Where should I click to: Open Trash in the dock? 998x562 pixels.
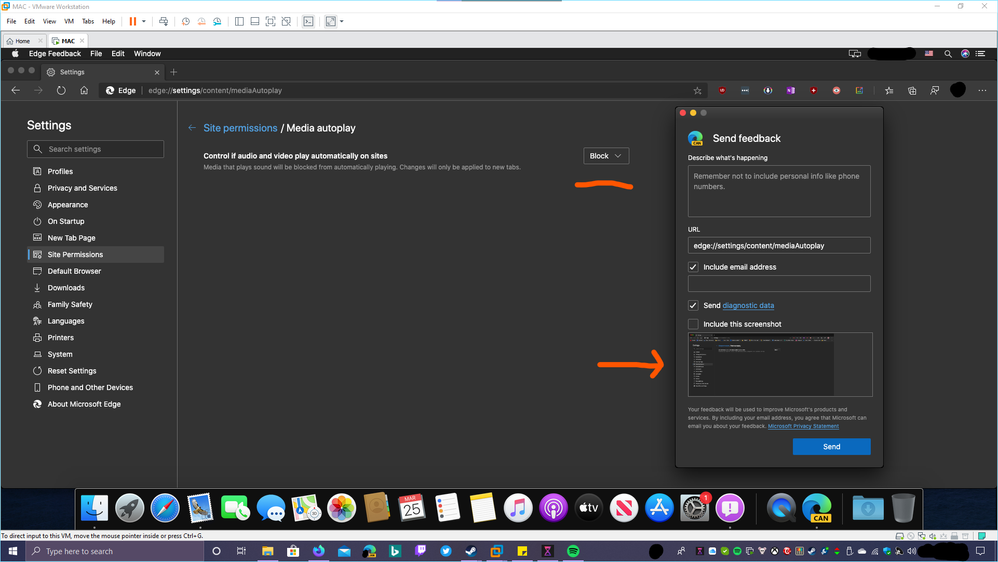click(903, 508)
